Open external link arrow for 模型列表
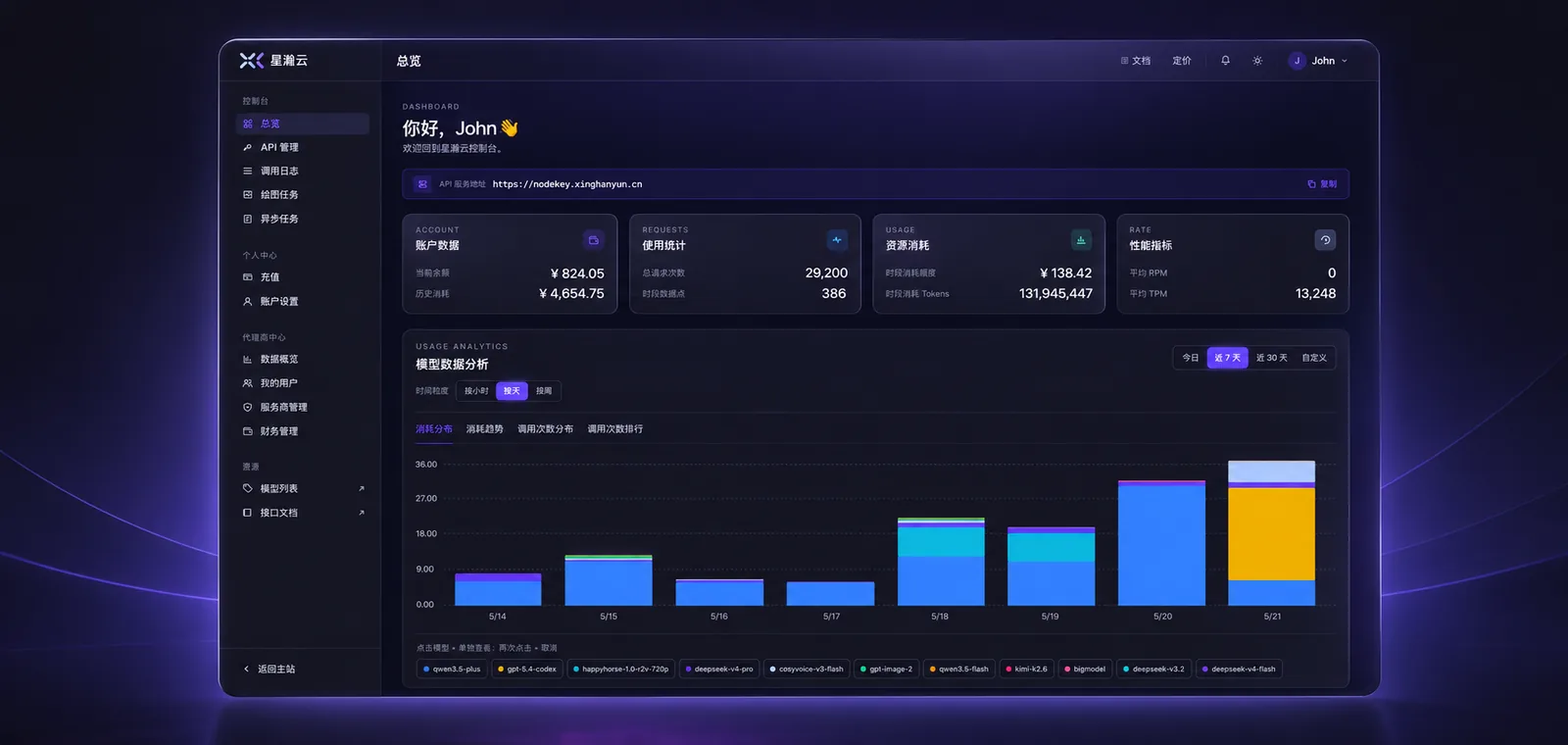1568x745 pixels. point(362,488)
